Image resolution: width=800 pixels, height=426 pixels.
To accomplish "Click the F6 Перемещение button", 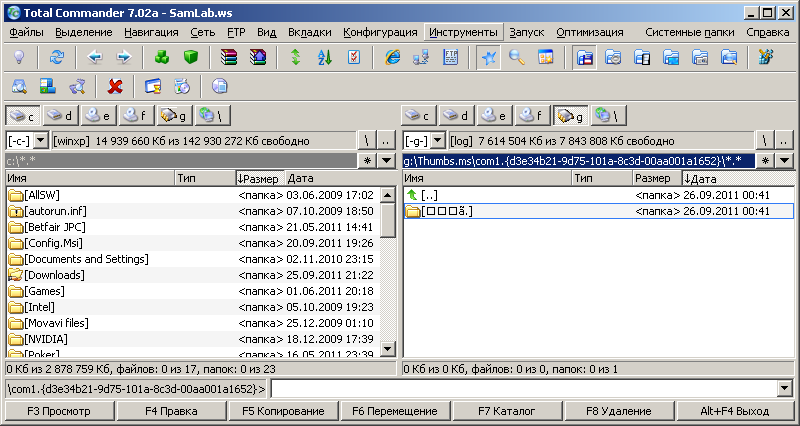I will (x=395, y=411).
